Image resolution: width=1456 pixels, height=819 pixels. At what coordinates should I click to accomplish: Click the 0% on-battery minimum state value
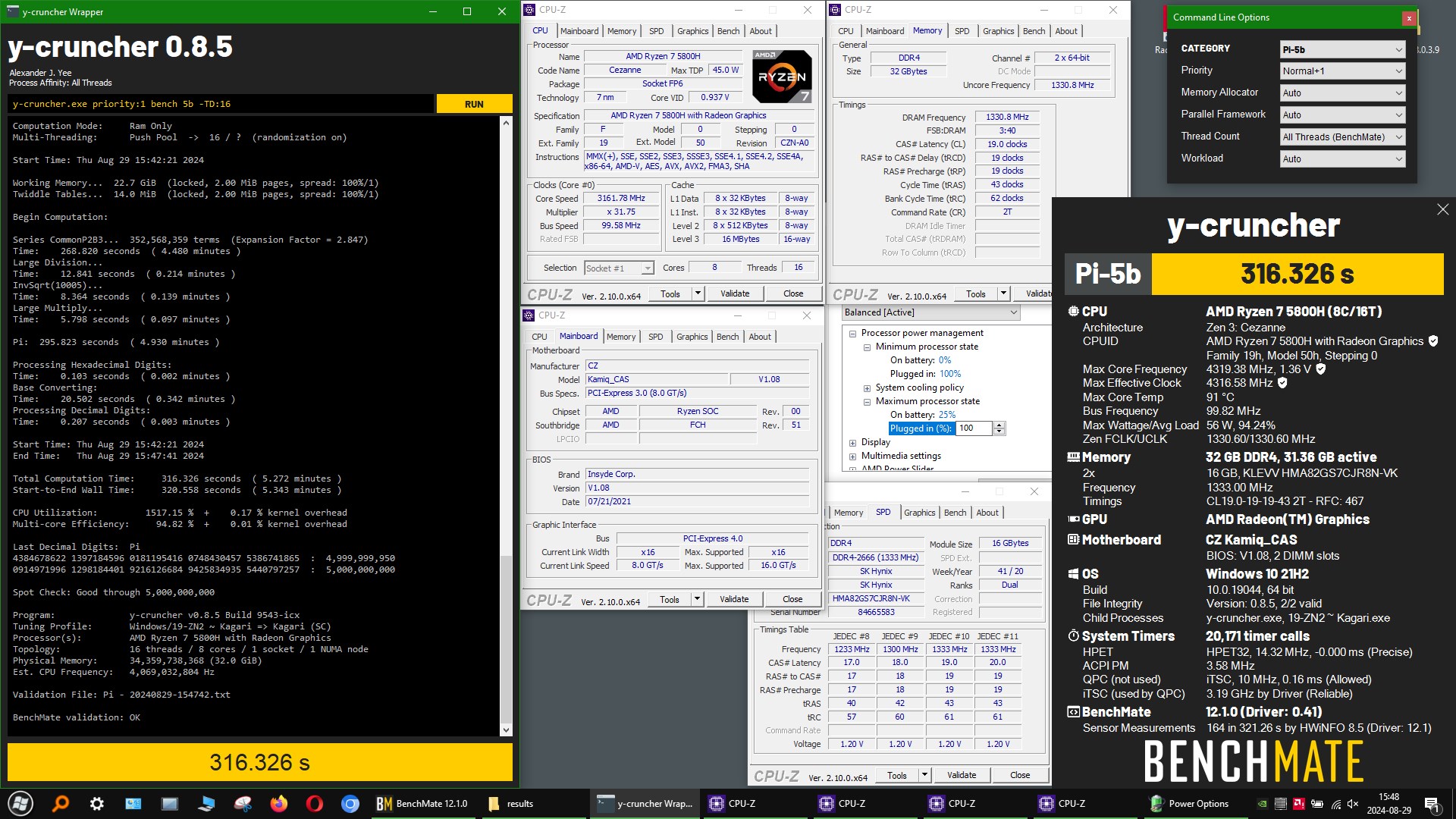pos(944,360)
